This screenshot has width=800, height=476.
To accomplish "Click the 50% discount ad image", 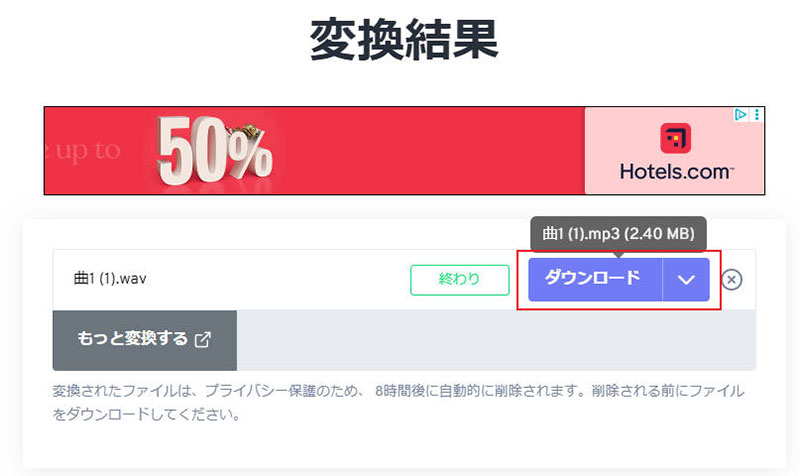I will pos(214,152).
